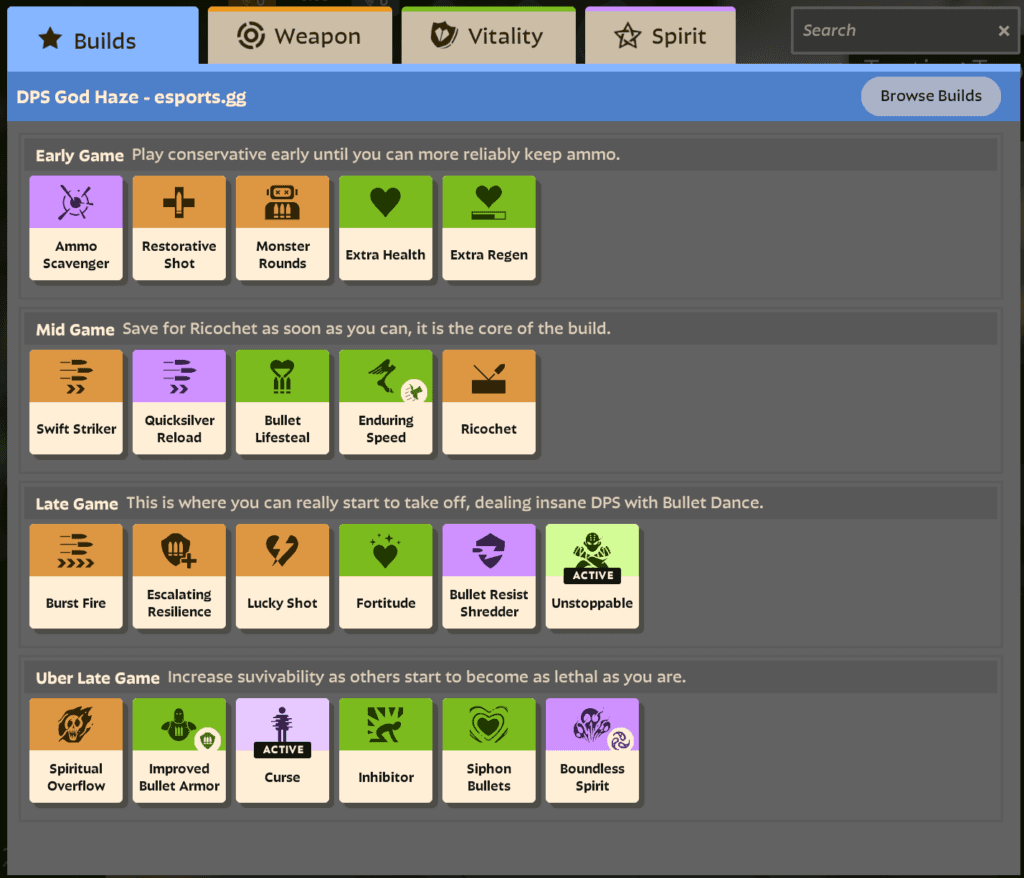Select the Quicksilver Reload item

click(x=179, y=401)
